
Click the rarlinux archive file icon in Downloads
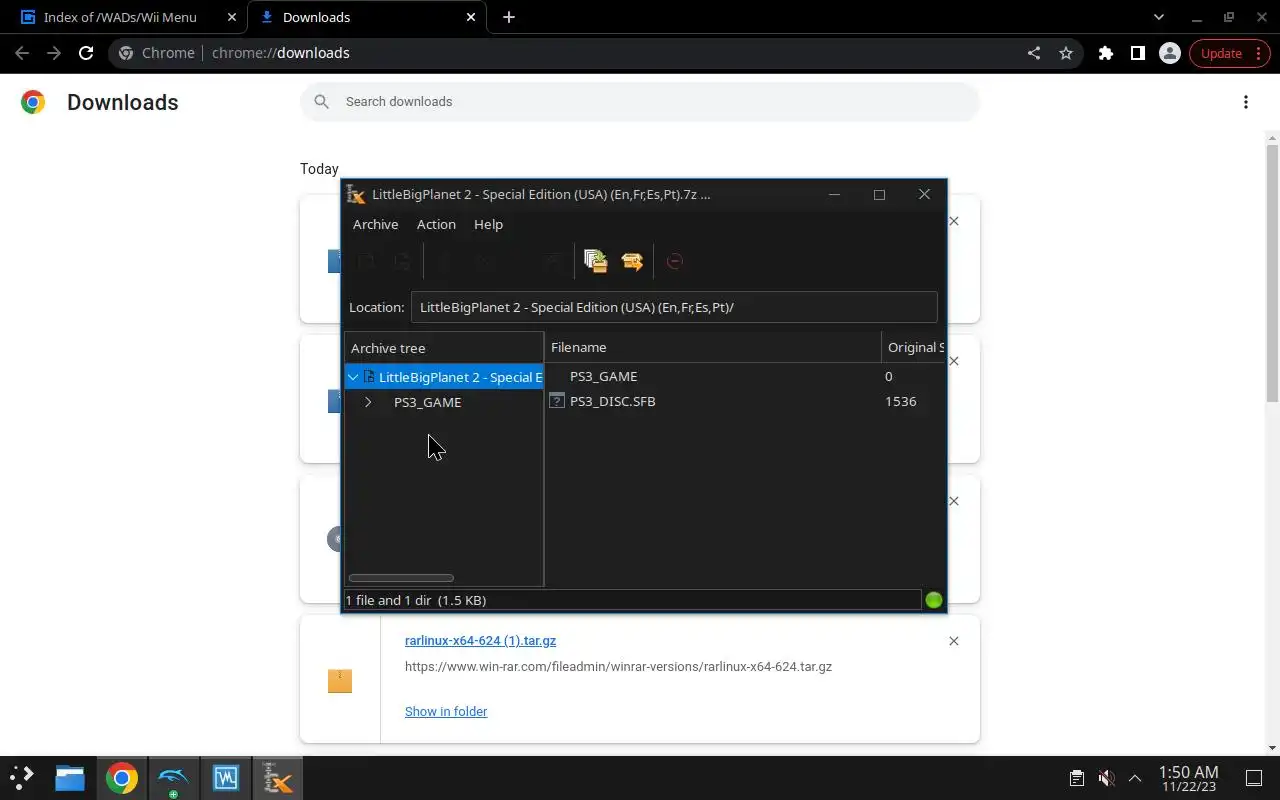pyautogui.click(x=340, y=681)
